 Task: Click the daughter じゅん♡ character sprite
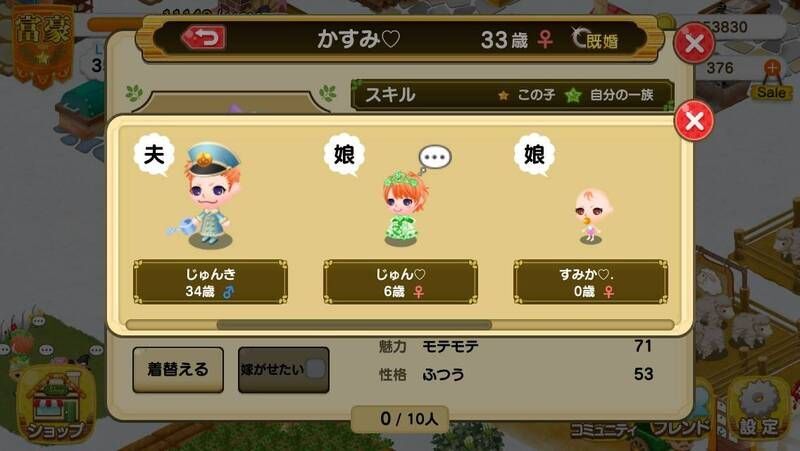405,209
